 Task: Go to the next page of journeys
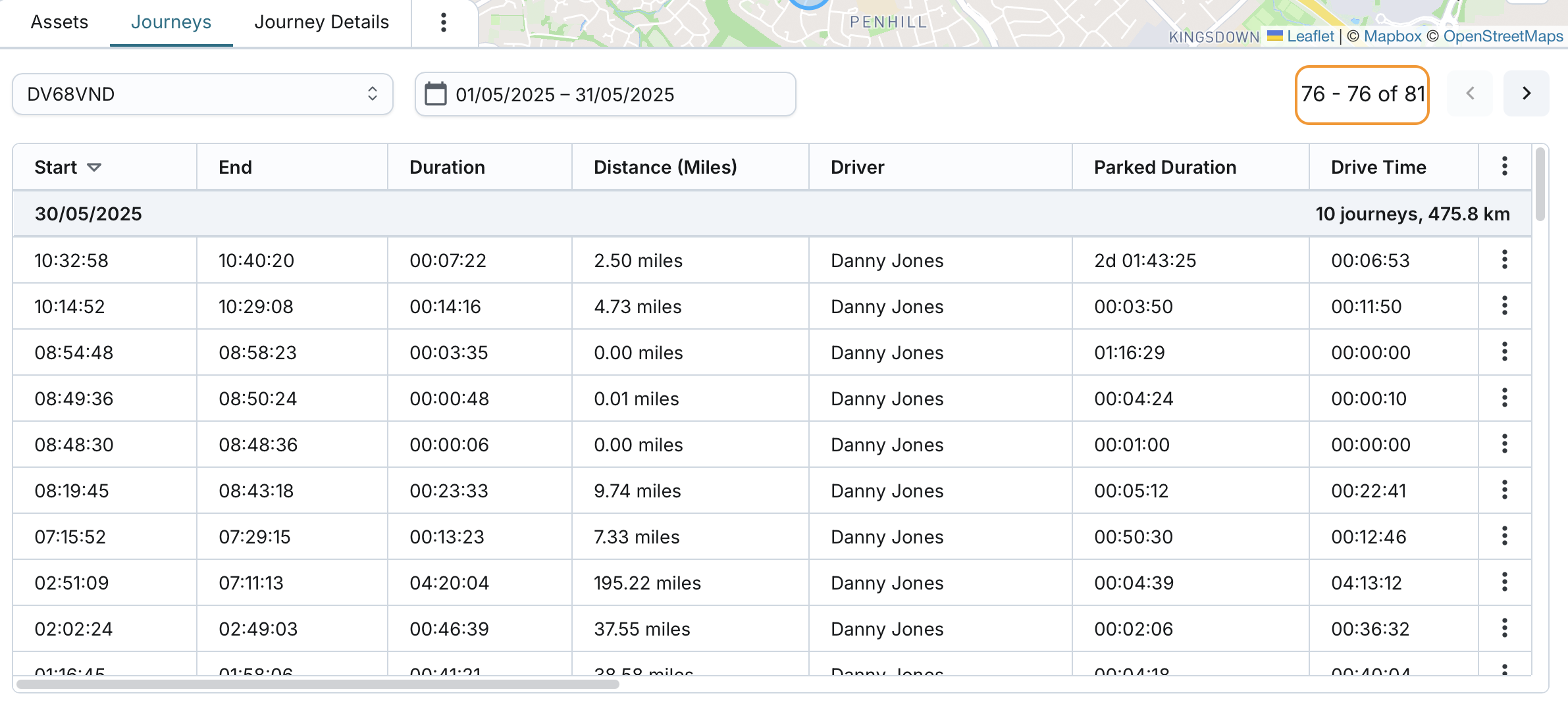[x=1526, y=94]
